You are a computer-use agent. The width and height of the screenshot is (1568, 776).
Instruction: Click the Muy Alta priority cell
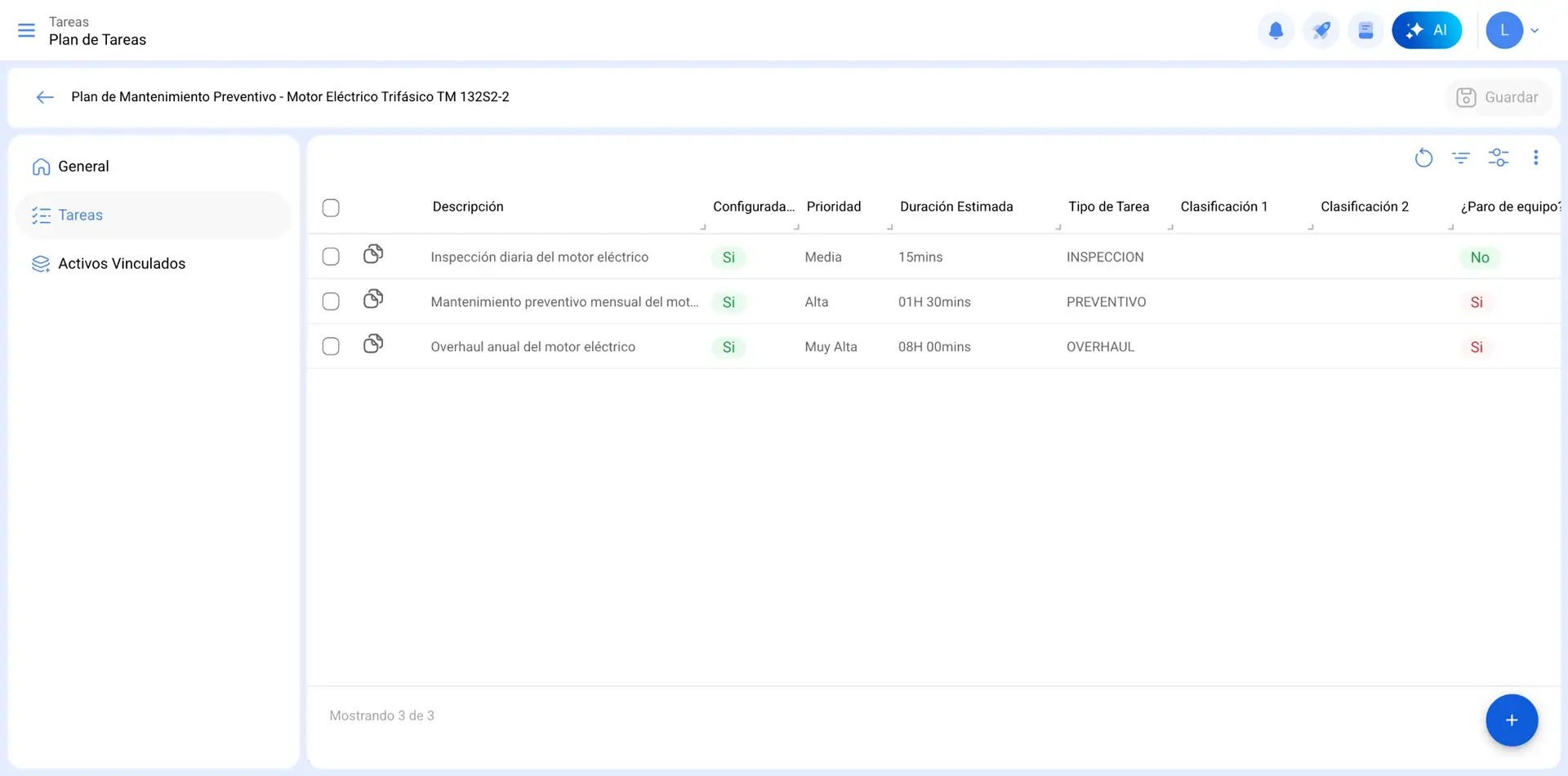831,347
